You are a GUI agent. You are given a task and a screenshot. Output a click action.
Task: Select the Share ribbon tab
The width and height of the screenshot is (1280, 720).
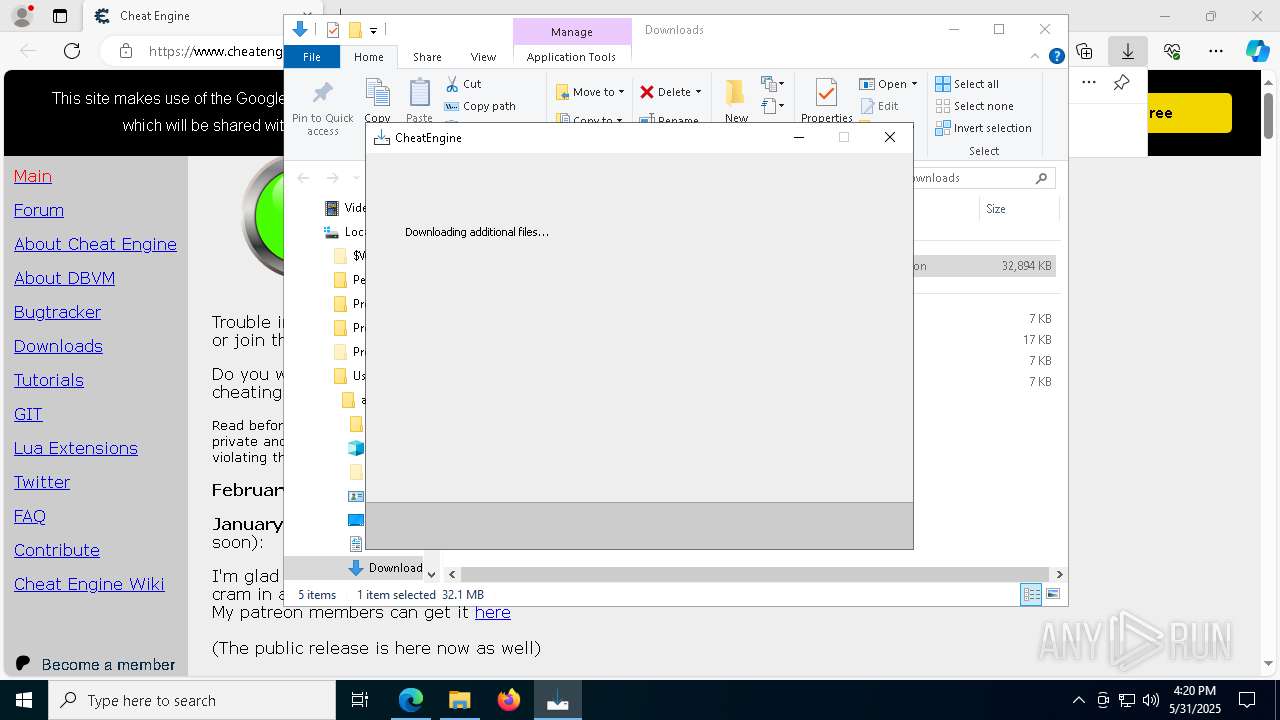tap(427, 57)
